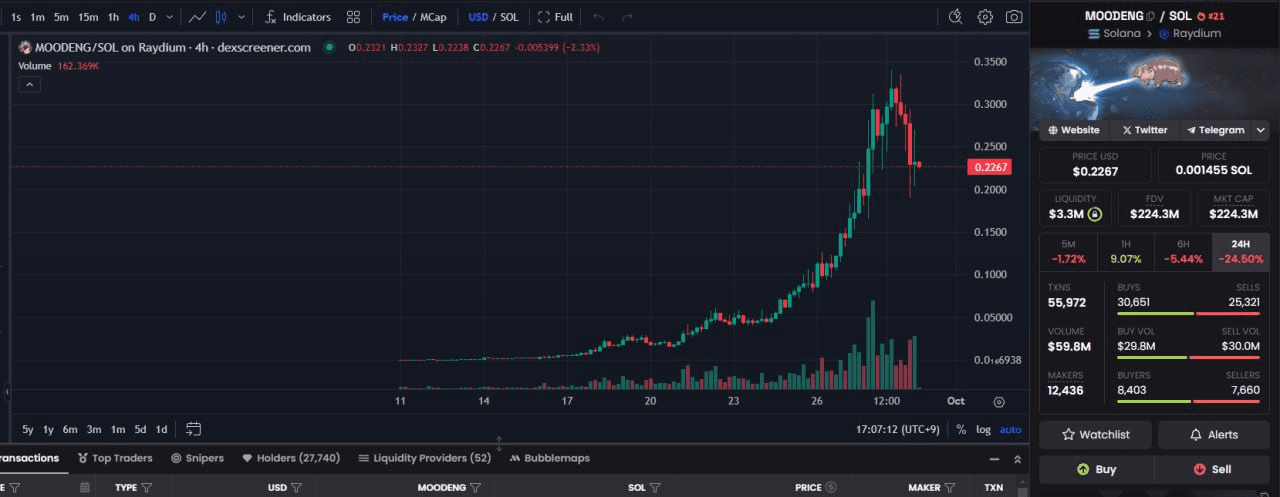Open the Bubblemaps tab

tap(550, 458)
